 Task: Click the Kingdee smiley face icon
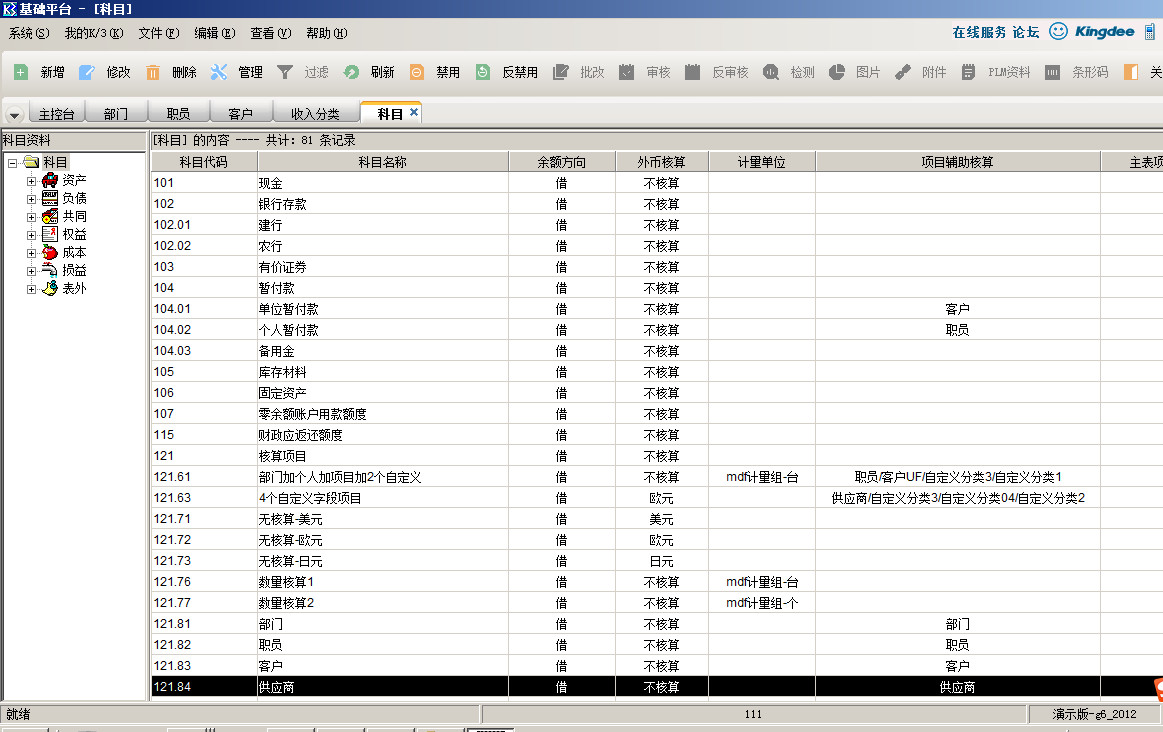[1058, 32]
